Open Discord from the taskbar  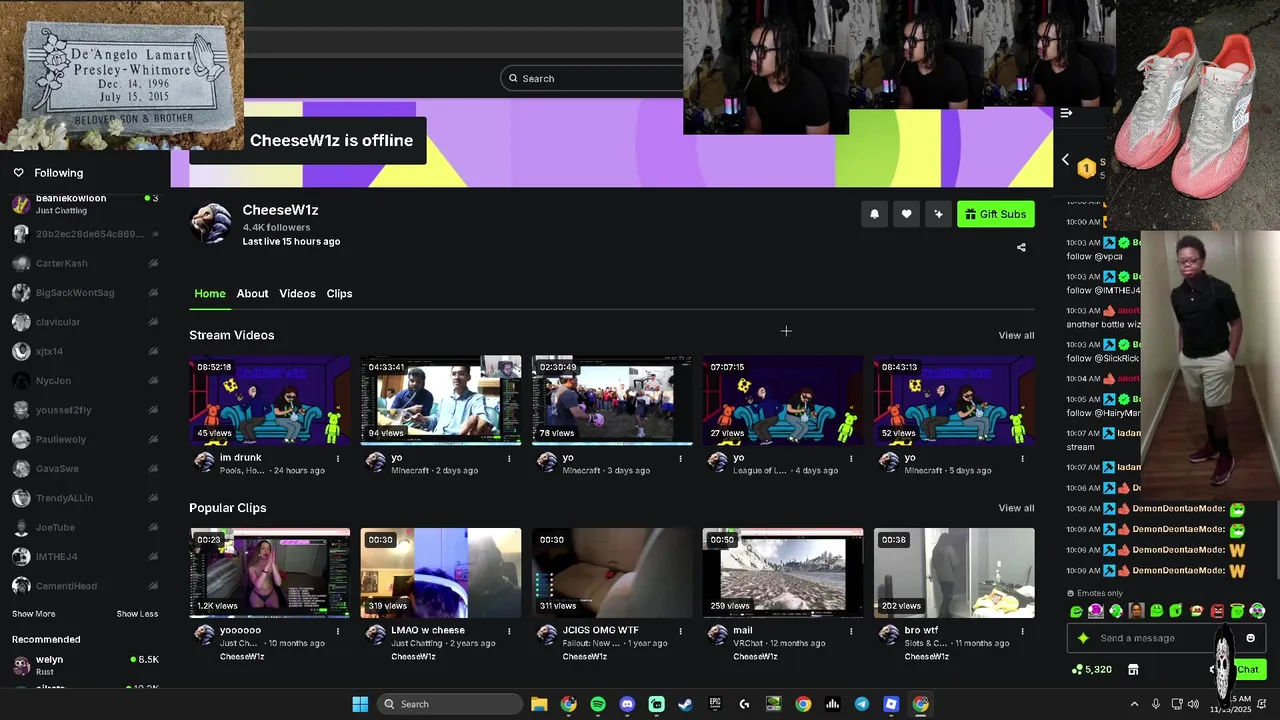click(x=627, y=704)
